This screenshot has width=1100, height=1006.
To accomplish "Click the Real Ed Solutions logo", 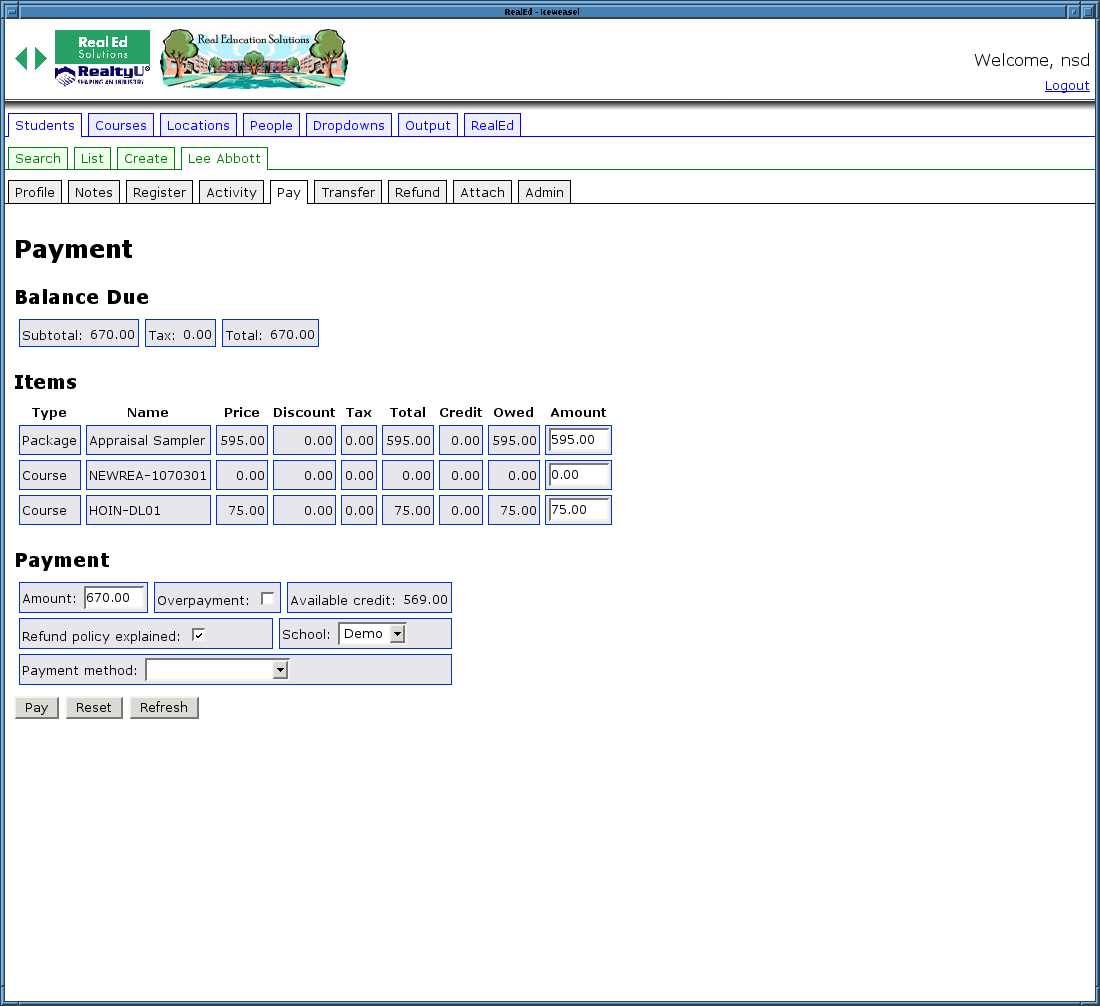I will [x=102, y=58].
